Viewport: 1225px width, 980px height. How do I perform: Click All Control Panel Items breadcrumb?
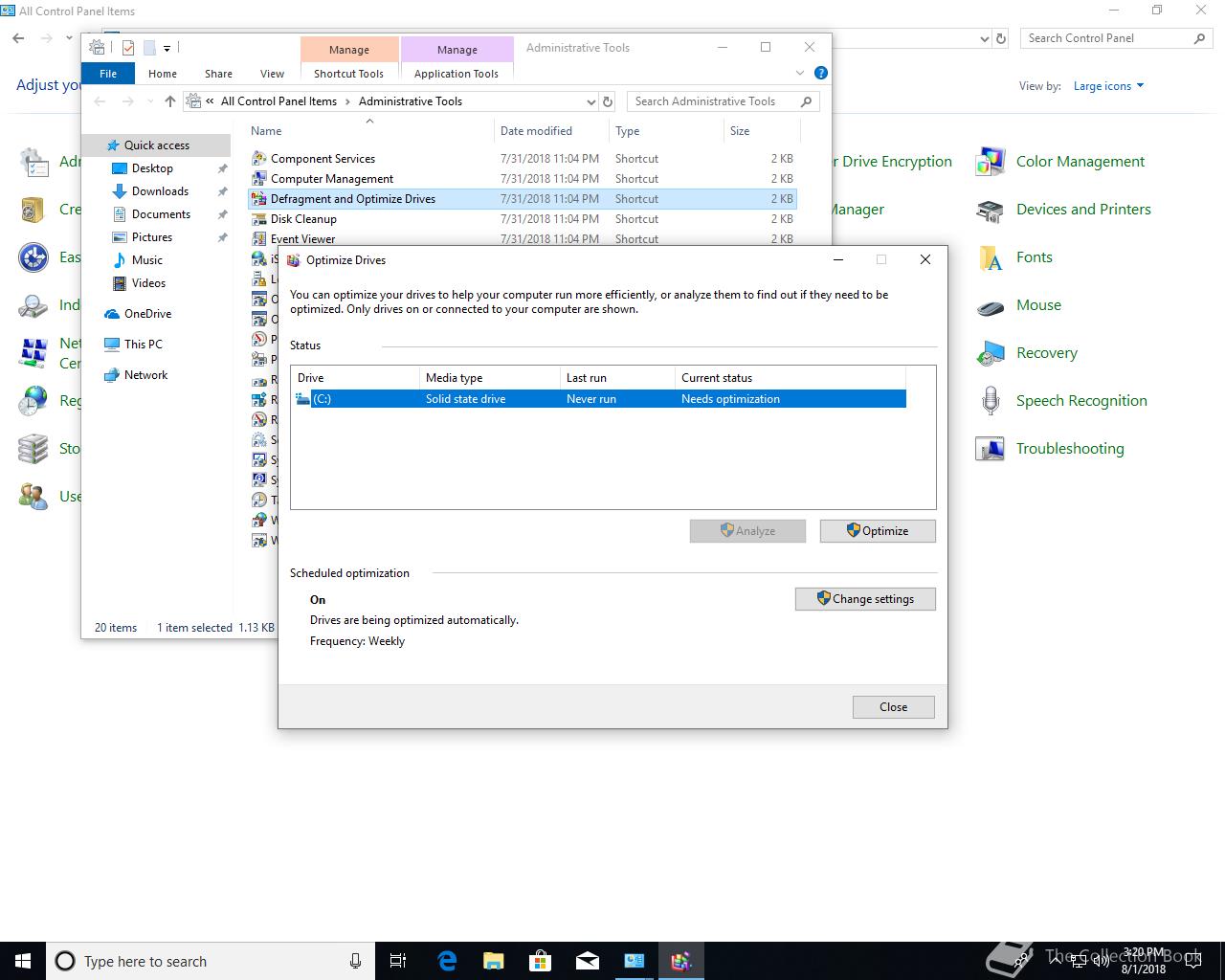(x=278, y=101)
